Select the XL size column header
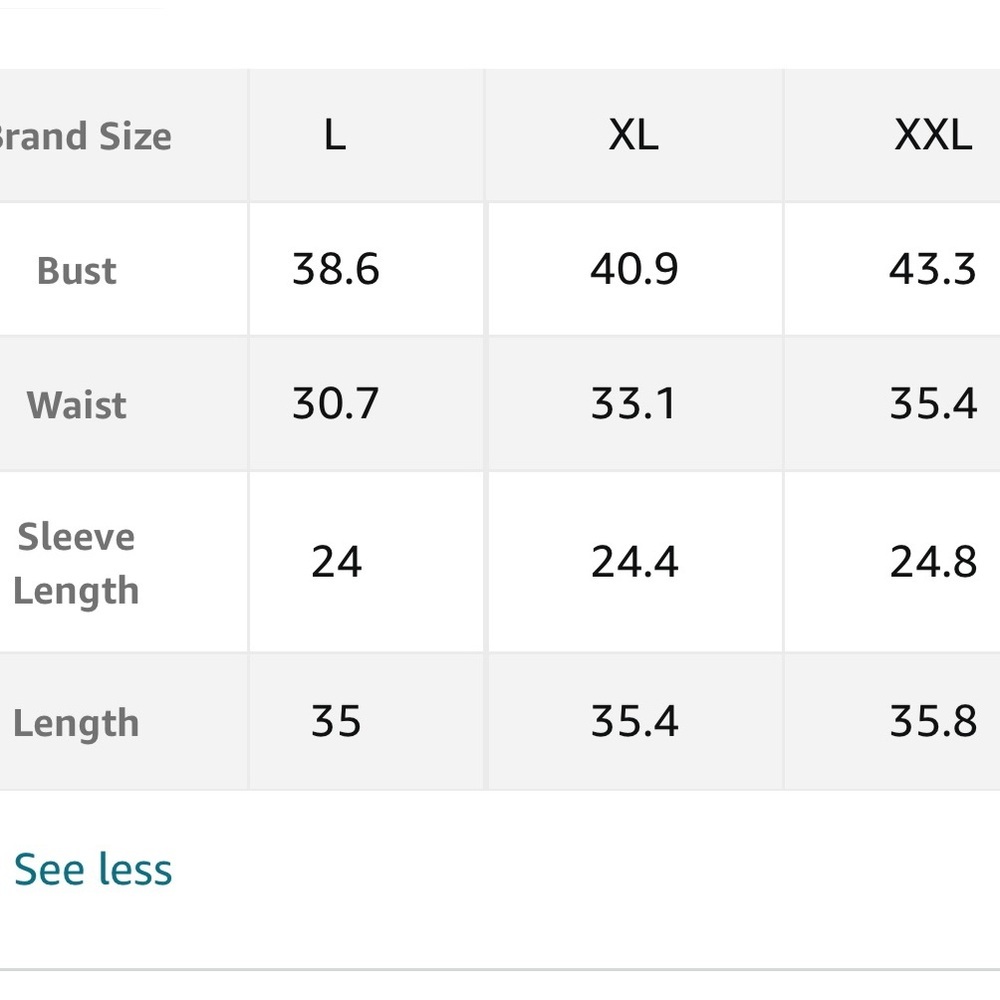This screenshot has width=1000, height=1000. click(x=633, y=136)
